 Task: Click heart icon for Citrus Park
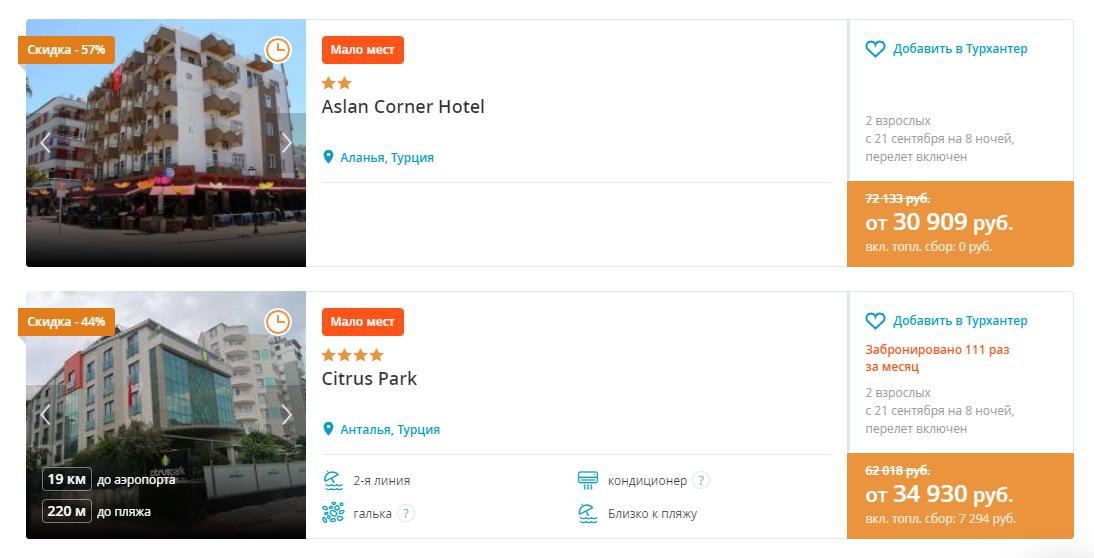click(x=875, y=321)
